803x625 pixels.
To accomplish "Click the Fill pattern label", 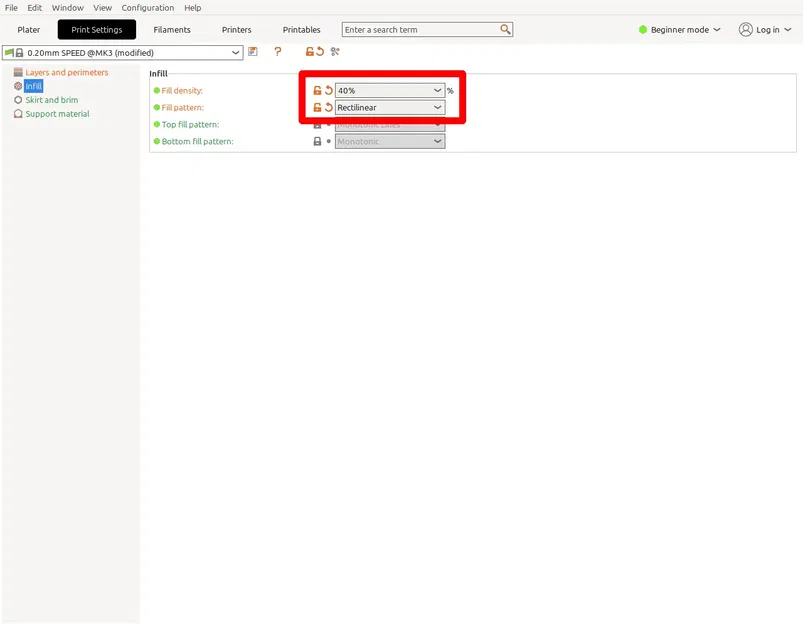I will click(x=183, y=108).
